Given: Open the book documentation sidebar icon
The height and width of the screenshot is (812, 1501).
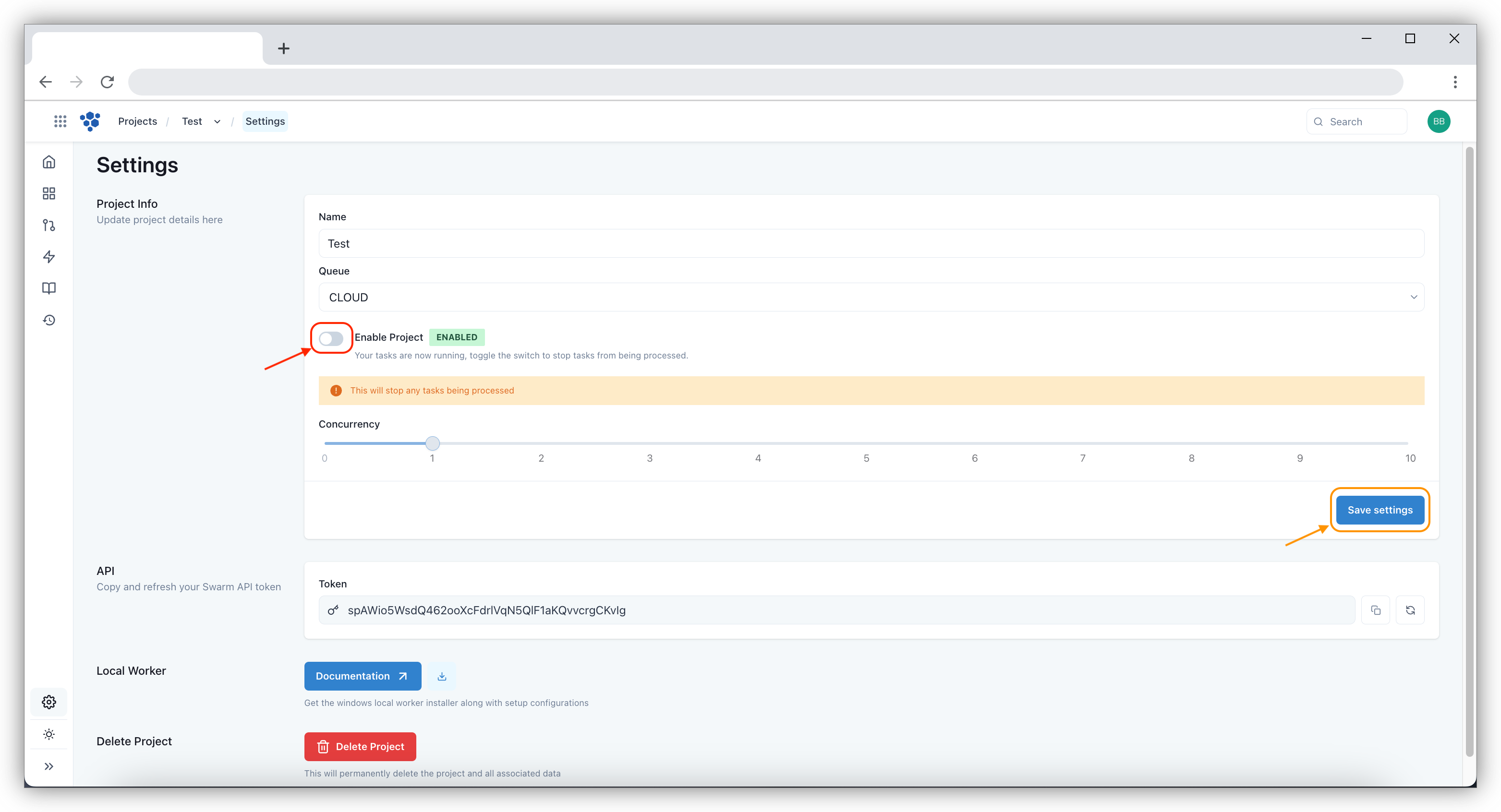Looking at the screenshot, I should (49, 288).
